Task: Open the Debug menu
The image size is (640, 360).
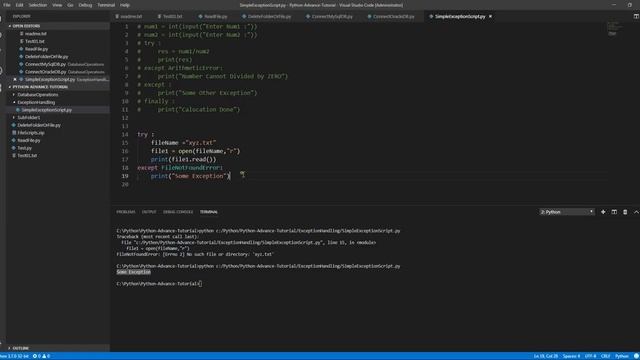Action: (85, 5)
